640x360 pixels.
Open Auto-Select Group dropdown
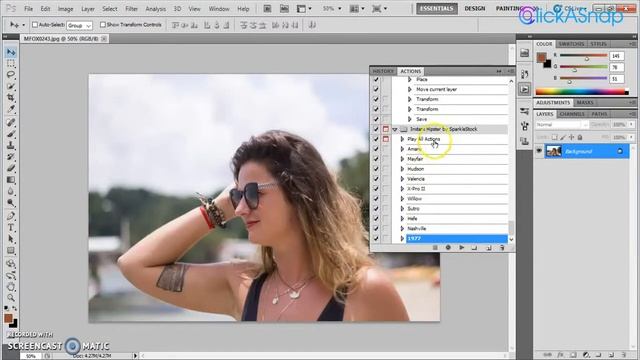click(79, 25)
